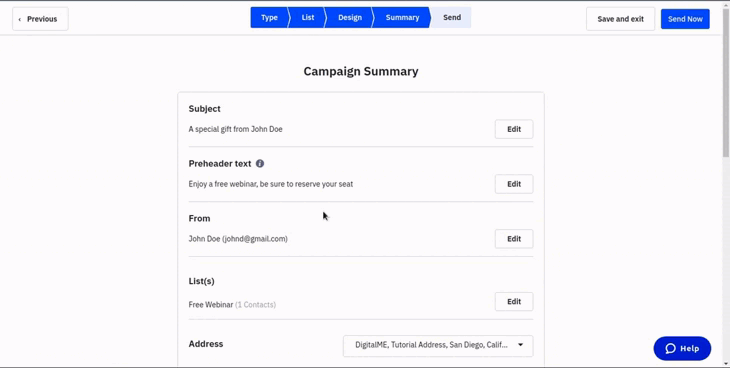Open the Address dropdown arrow

(x=520, y=345)
